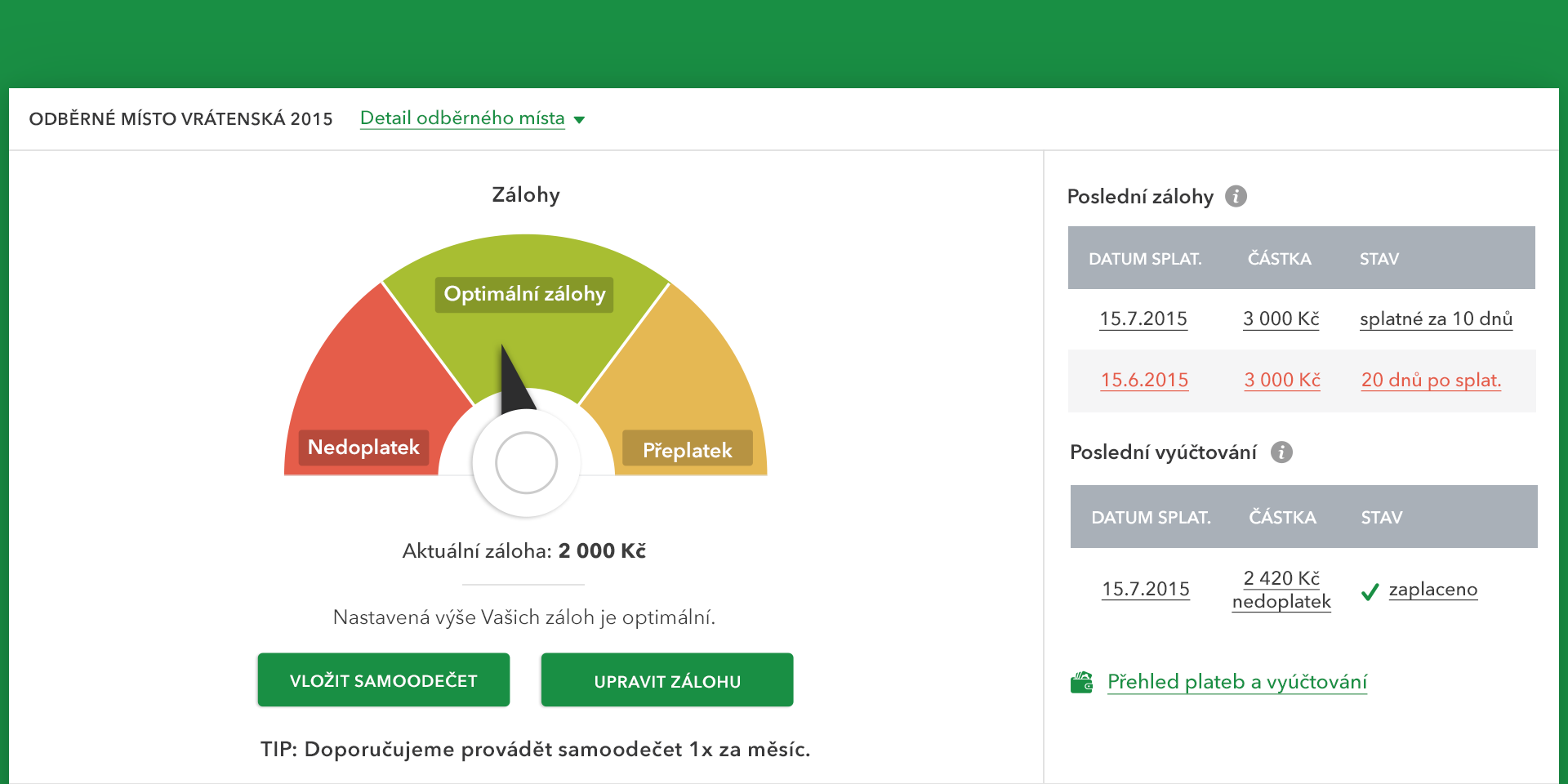Viewport: 1568px width, 784px height.
Task: Click 'Nastavená výše Vašich záloh je optimální.' text
Action: tap(524, 617)
